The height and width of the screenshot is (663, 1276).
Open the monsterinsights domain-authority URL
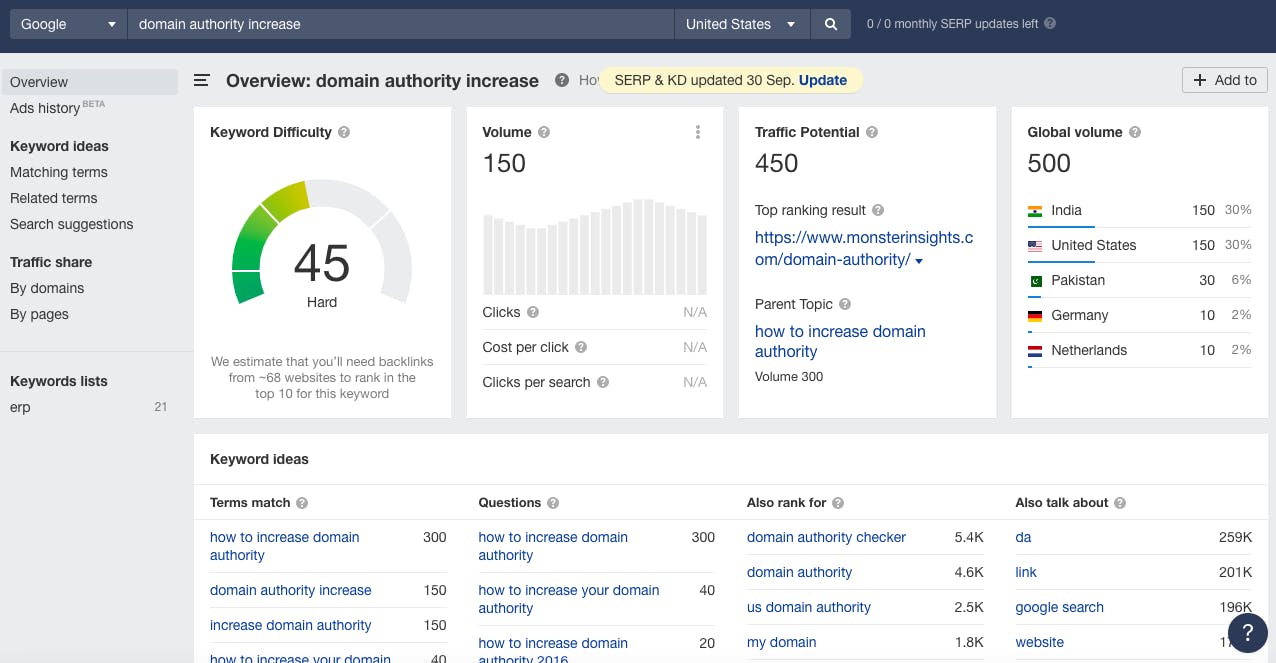pos(864,249)
